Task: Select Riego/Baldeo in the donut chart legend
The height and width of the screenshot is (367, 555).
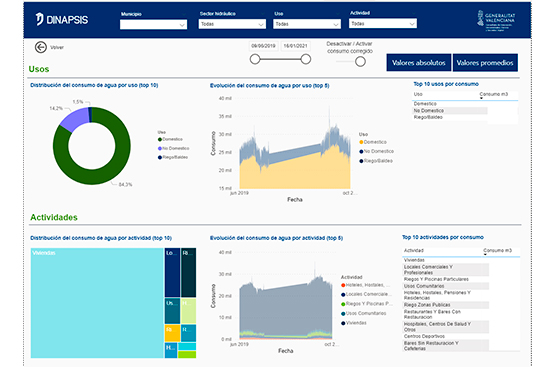Action: [x=173, y=157]
